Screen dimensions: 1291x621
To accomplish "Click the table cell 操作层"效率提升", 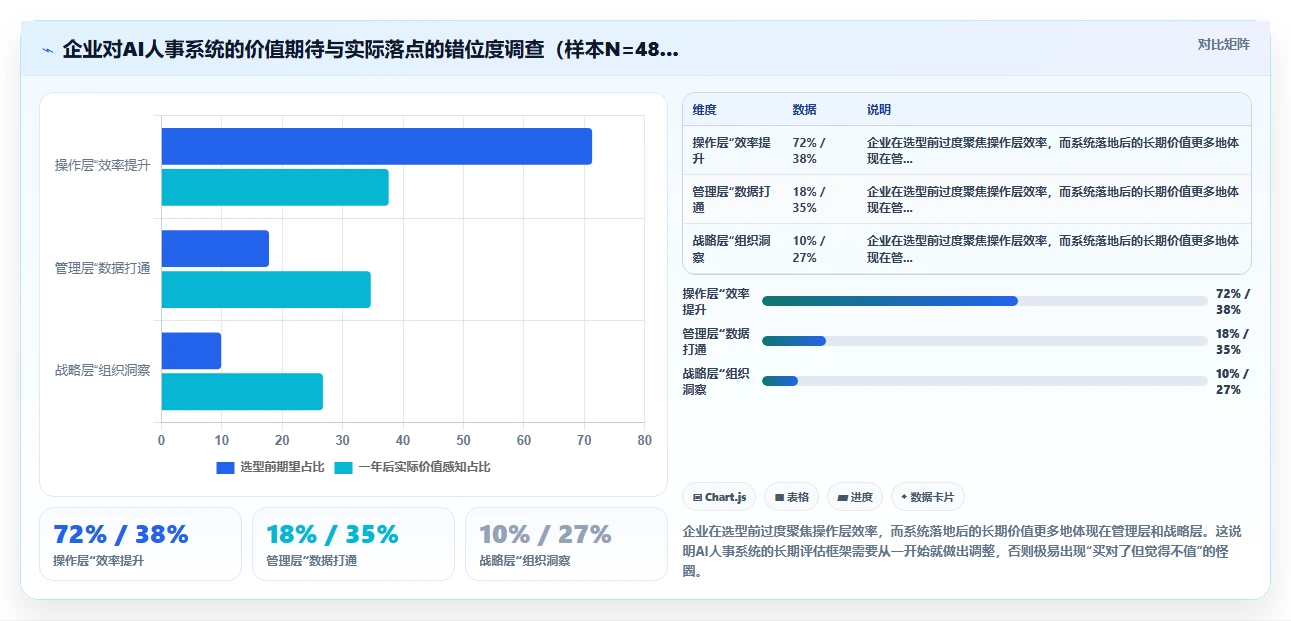I will pos(731,151).
